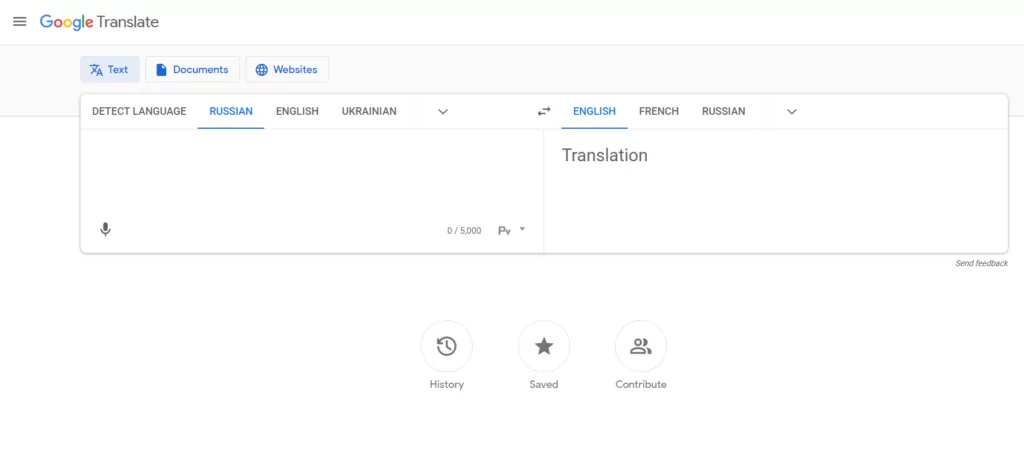The image size is (1024, 461).
Task: Select Russian as target language
Action: click(724, 112)
